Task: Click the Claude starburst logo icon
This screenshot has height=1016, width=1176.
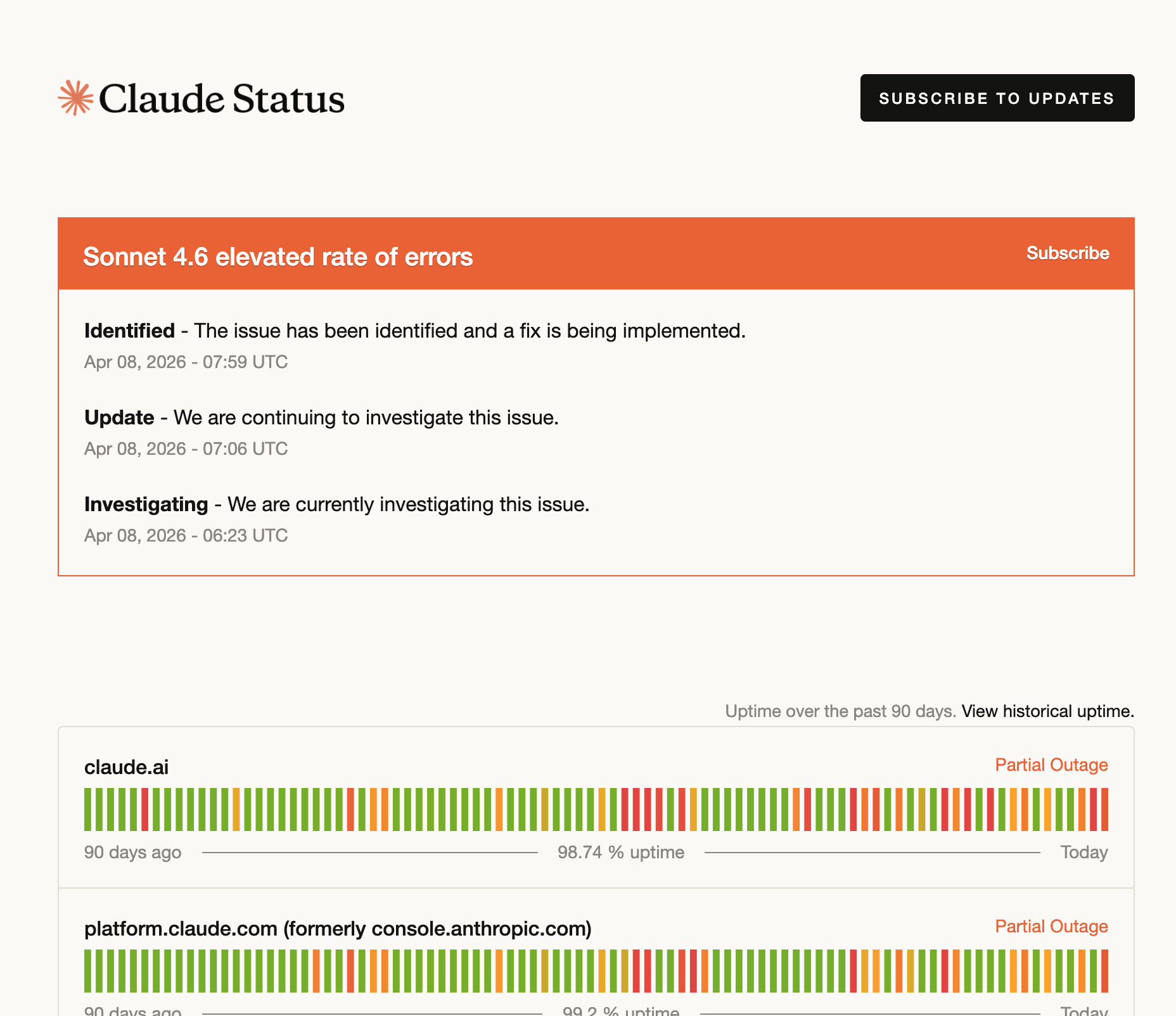Action: (75, 98)
